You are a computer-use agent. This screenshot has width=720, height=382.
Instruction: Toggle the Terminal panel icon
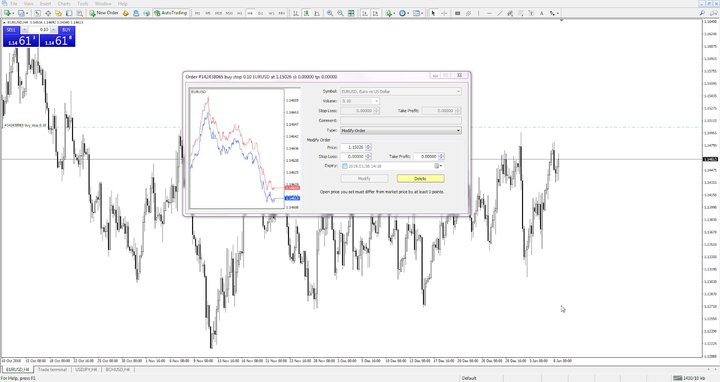(x=69, y=13)
